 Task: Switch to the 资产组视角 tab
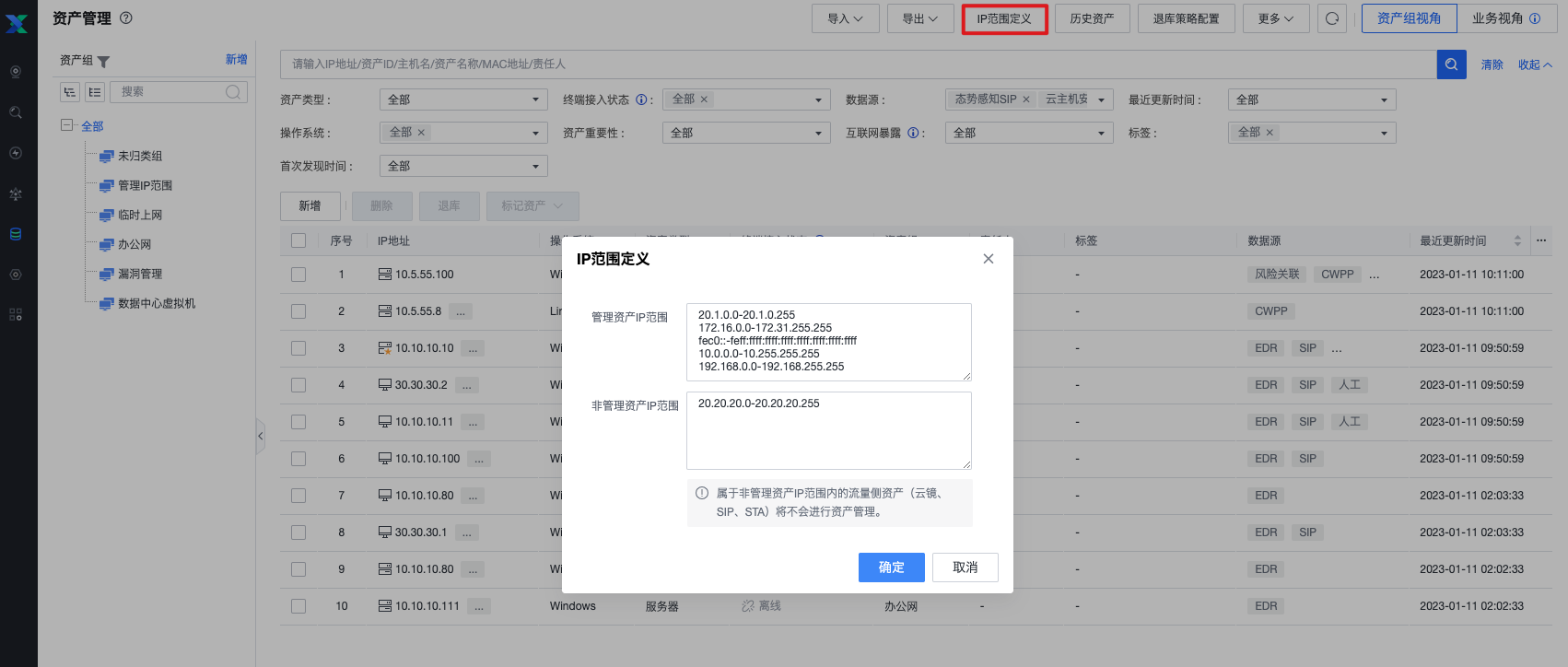point(1410,18)
